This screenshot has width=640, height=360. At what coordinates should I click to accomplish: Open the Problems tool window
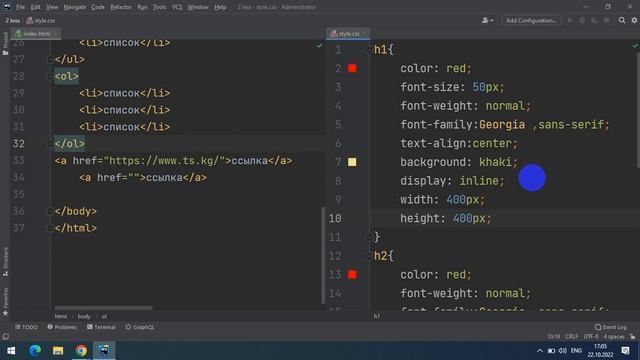tap(62, 327)
